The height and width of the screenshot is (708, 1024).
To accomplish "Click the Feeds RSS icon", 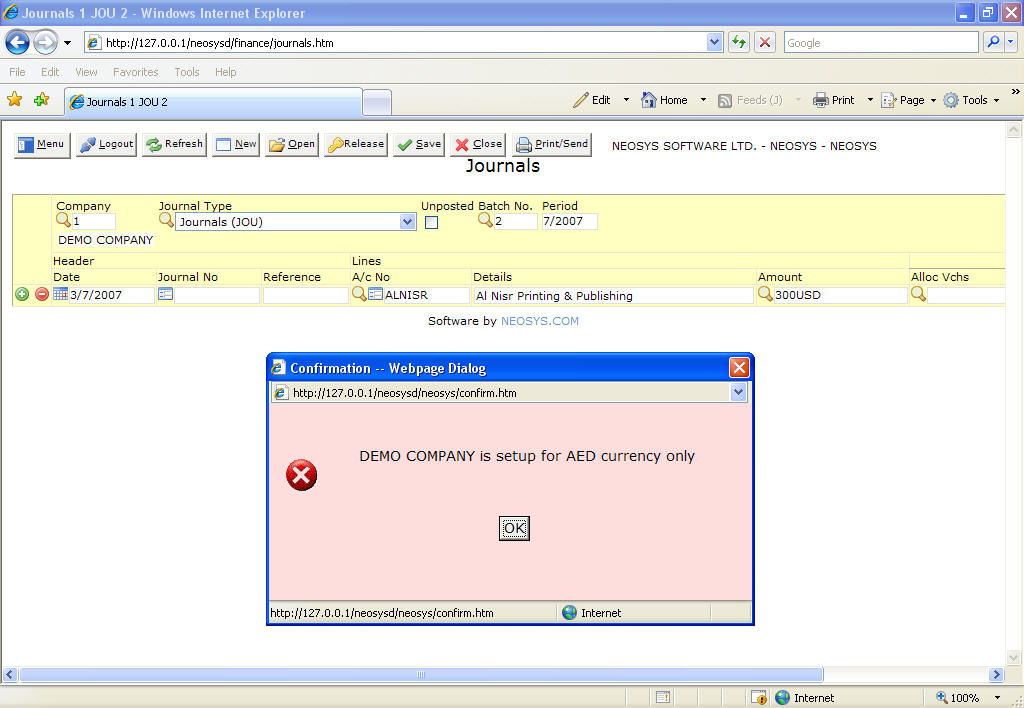I will pyautogui.click(x=725, y=101).
